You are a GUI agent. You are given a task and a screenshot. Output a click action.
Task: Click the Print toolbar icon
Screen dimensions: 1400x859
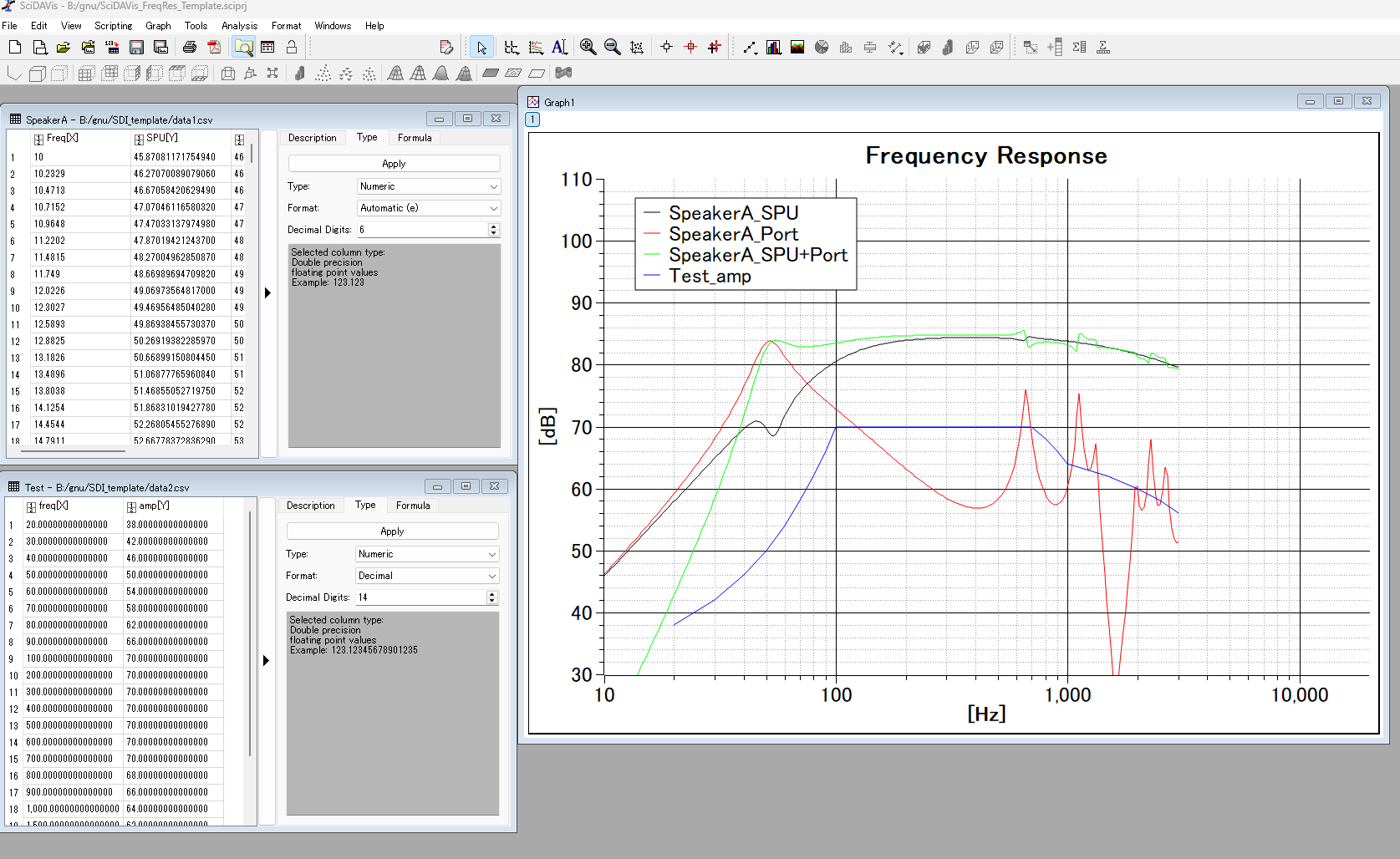(190, 48)
